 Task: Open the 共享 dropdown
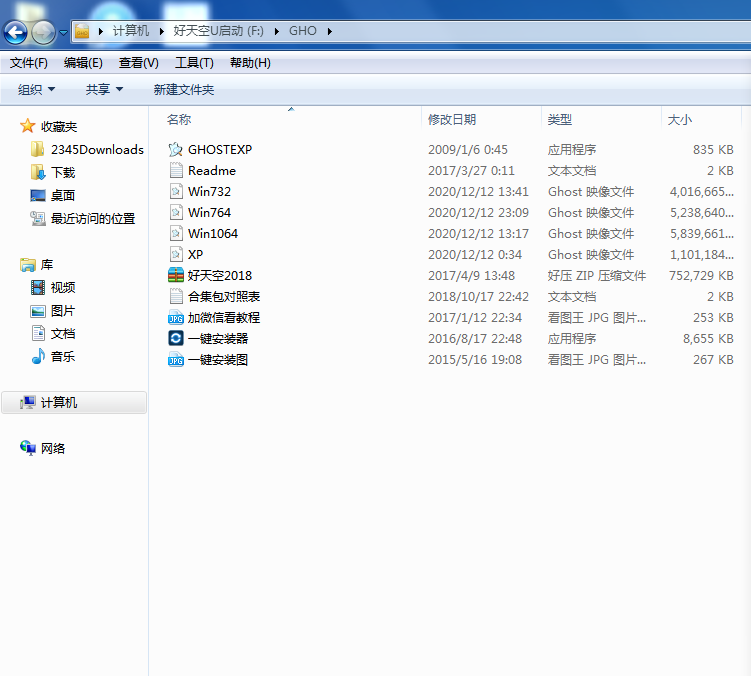[x=104, y=90]
